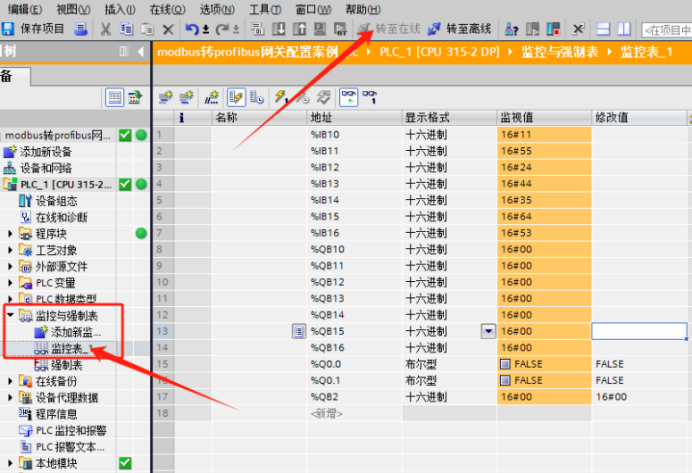
Task: Open display format dropdown for %QB15 row
Action: click(488, 331)
